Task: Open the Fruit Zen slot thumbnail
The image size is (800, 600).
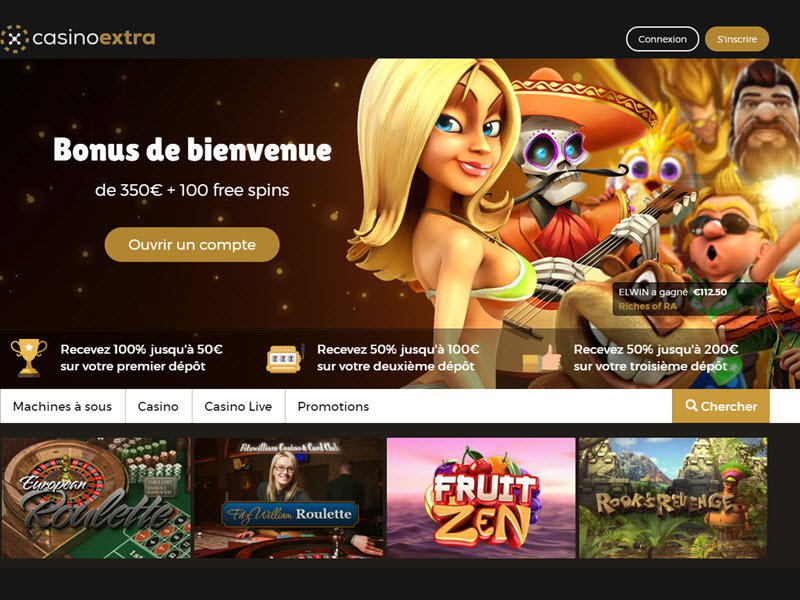Action: point(481,497)
